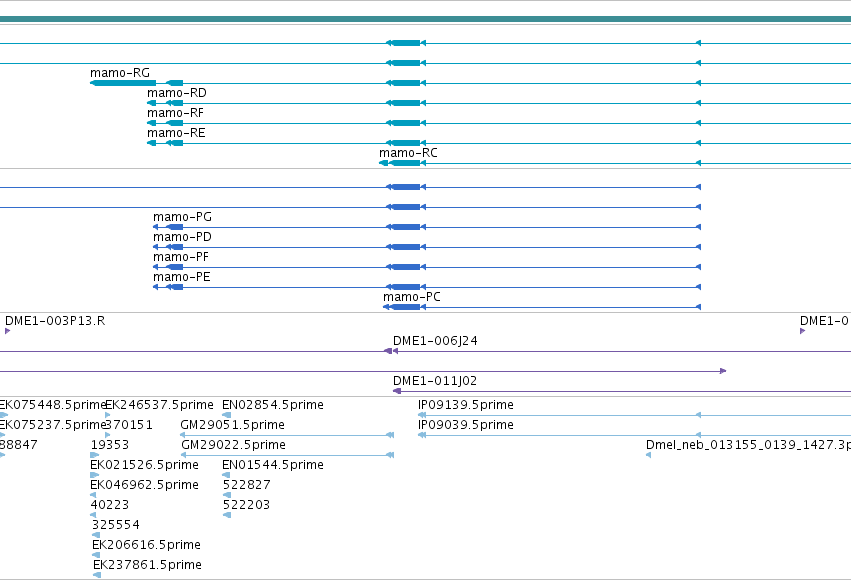This screenshot has height=580, width=851.
Task: Click the GM29022.5prime EST label
Action: (233, 445)
